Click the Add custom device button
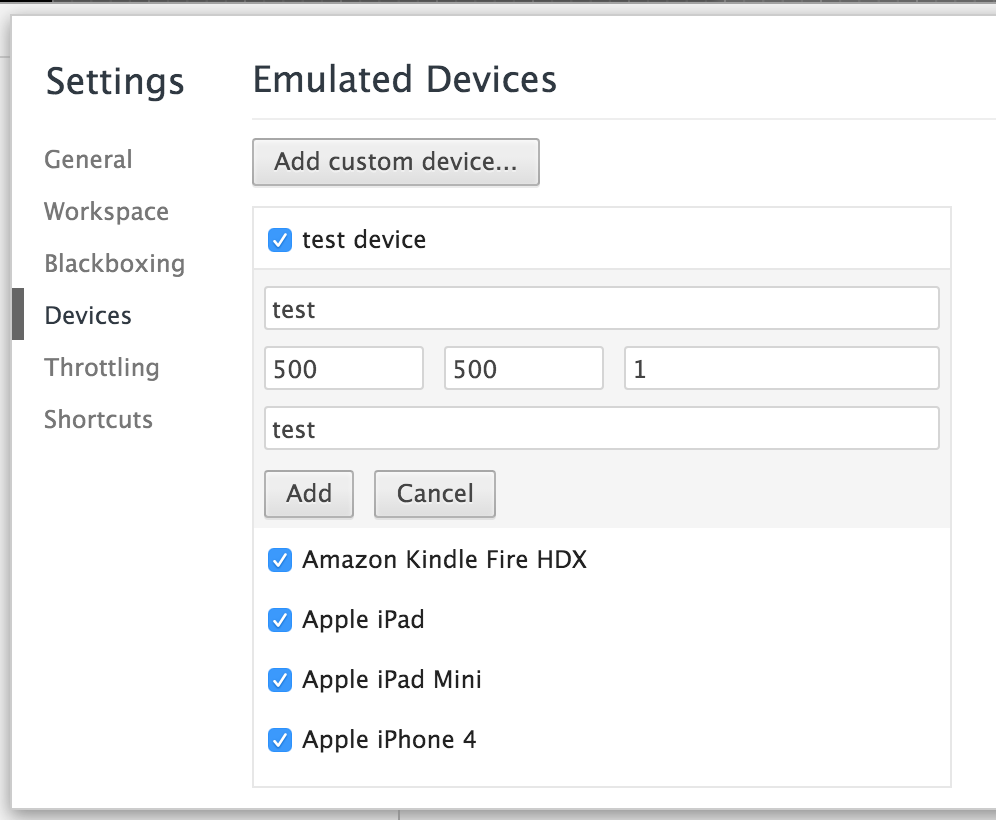Image resolution: width=996 pixels, height=820 pixels. click(395, 162)
